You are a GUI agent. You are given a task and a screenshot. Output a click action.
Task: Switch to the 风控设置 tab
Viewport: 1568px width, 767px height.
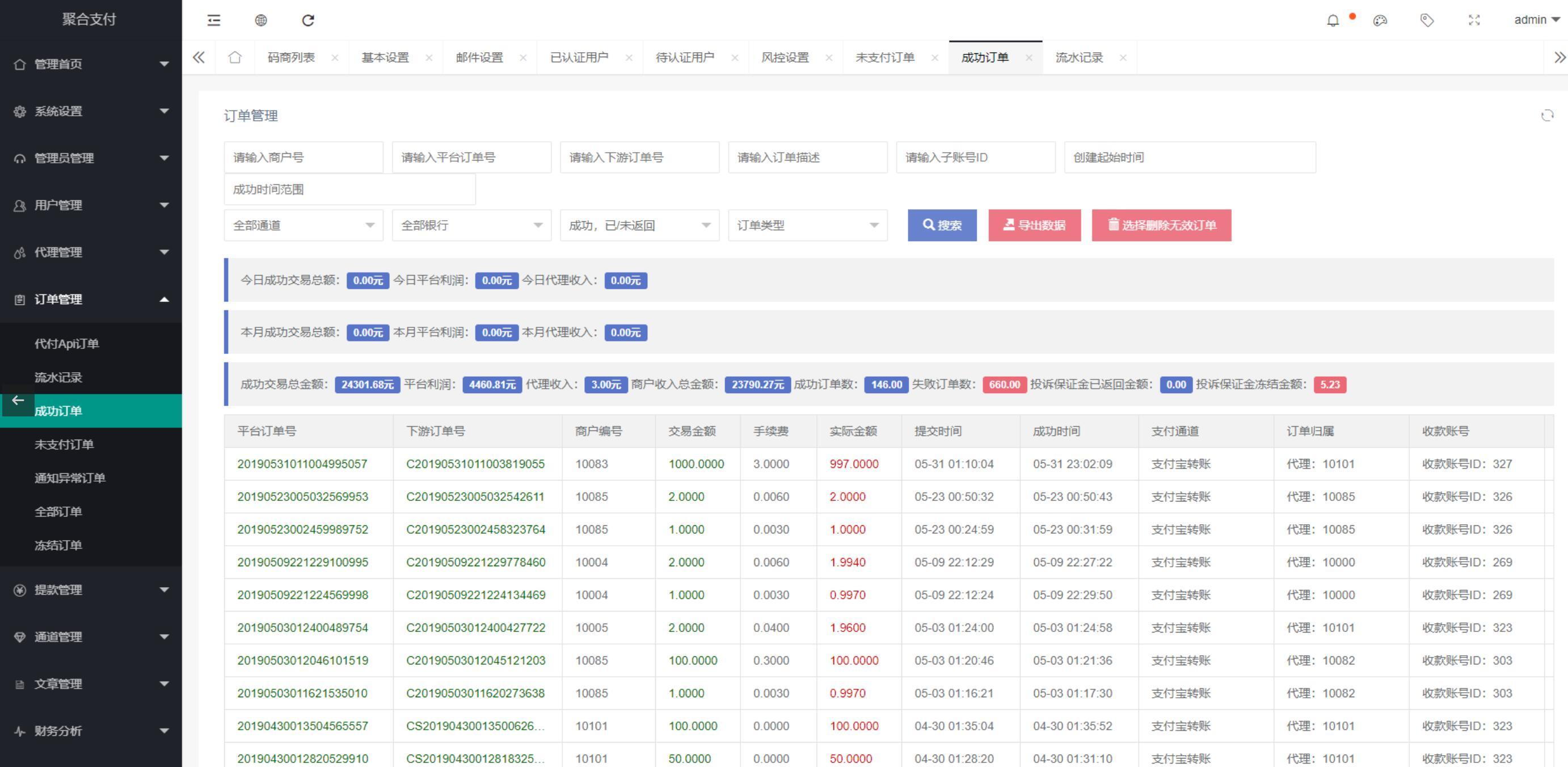[x=785, y=57]
